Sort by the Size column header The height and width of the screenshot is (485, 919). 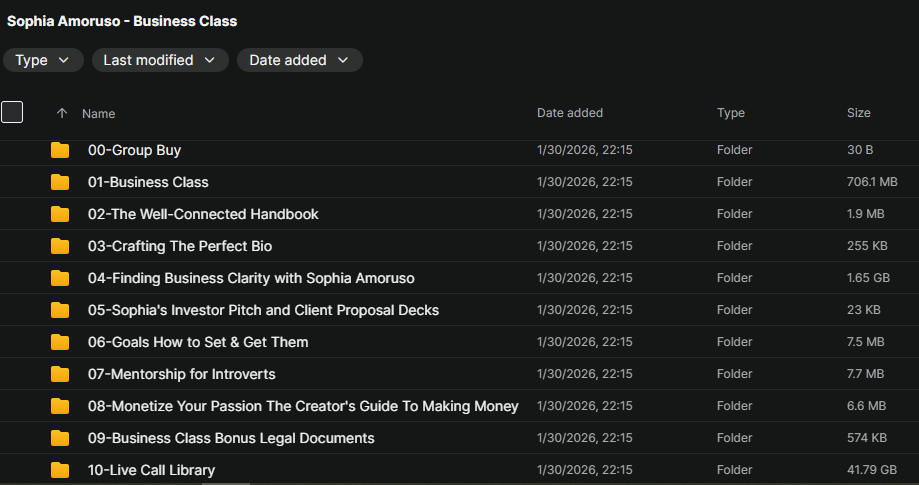click(x=859, y=112)
